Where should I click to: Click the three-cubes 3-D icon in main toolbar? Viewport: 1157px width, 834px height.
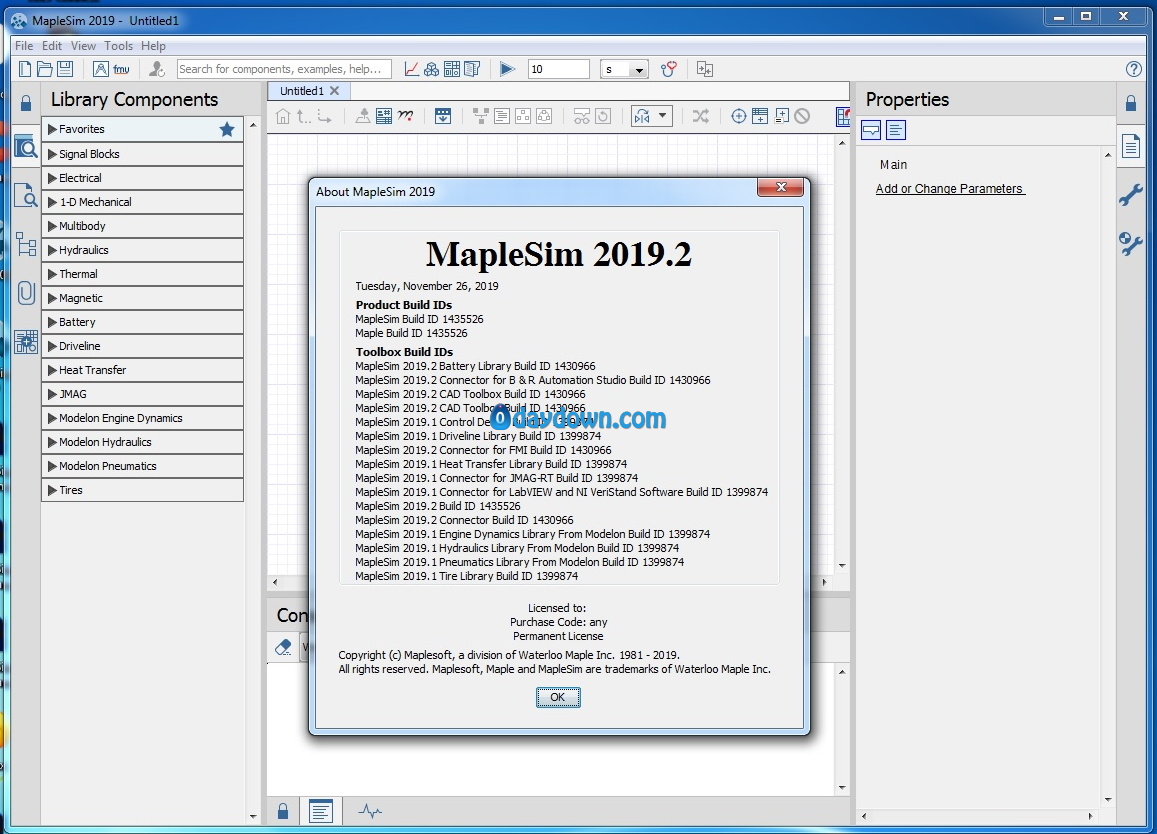432,69
